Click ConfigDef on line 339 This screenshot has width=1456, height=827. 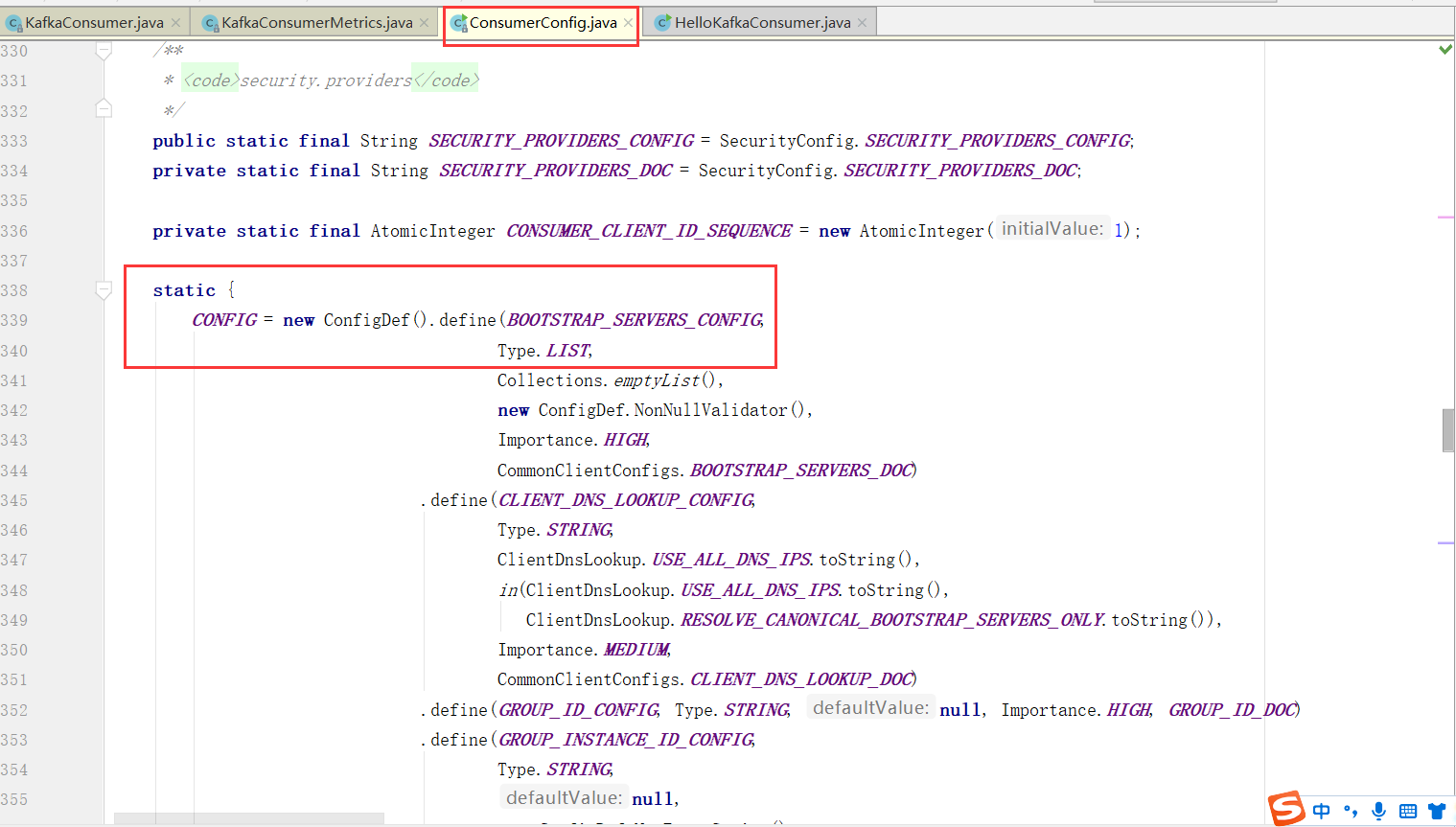[366, 320]
